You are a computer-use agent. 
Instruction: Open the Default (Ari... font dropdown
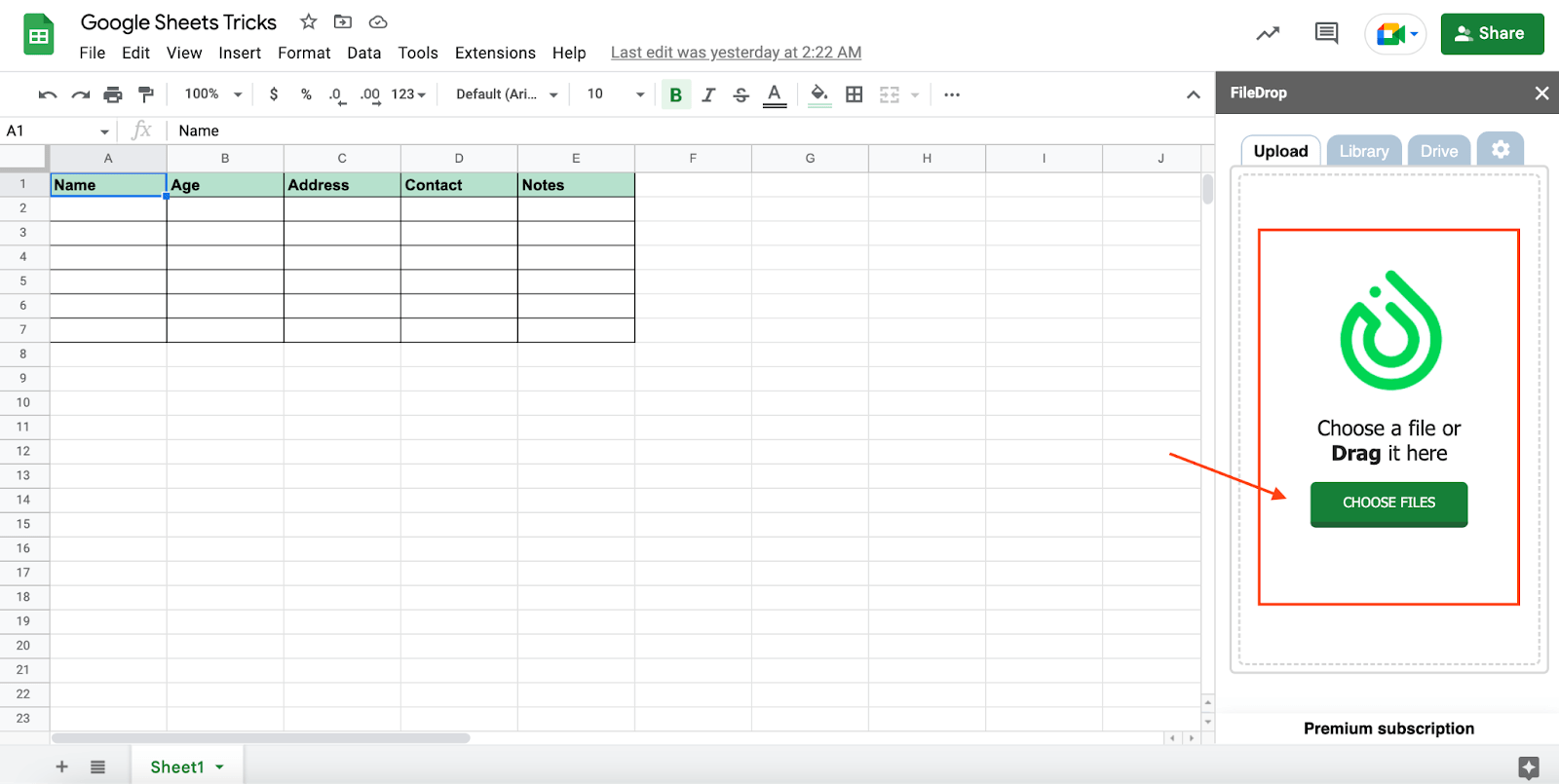pyautogui.click(x=507, y=94)
